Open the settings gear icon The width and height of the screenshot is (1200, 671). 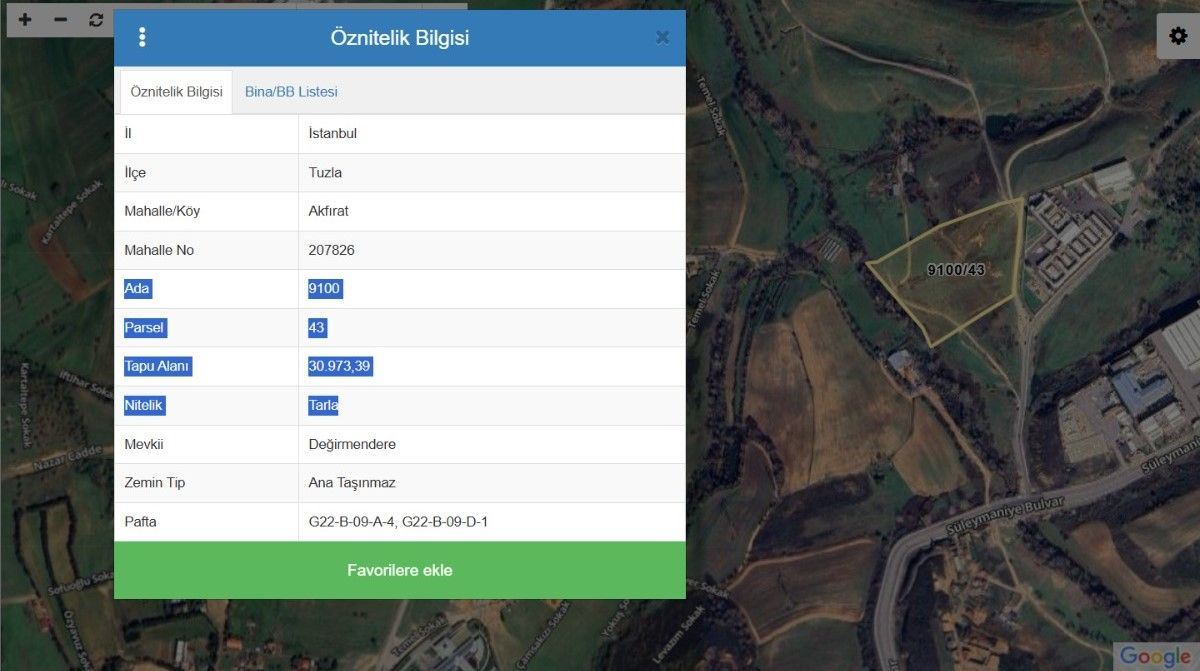pos(1178,37)
